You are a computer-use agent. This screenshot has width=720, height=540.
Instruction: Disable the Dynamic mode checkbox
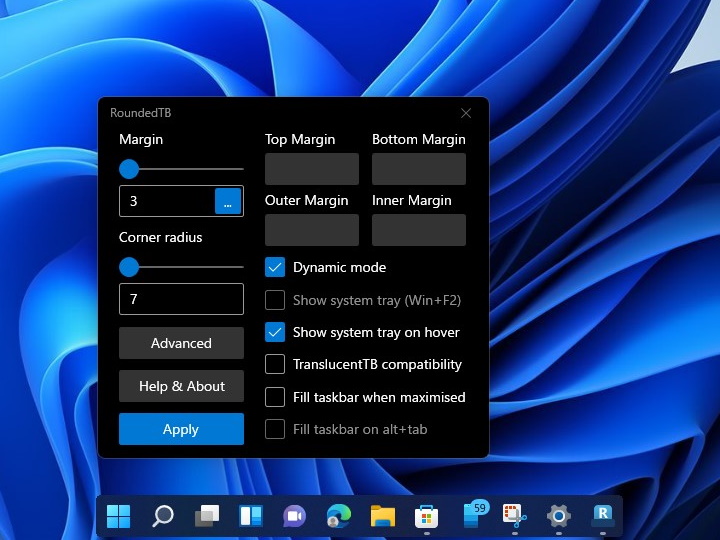click(275, 267)
